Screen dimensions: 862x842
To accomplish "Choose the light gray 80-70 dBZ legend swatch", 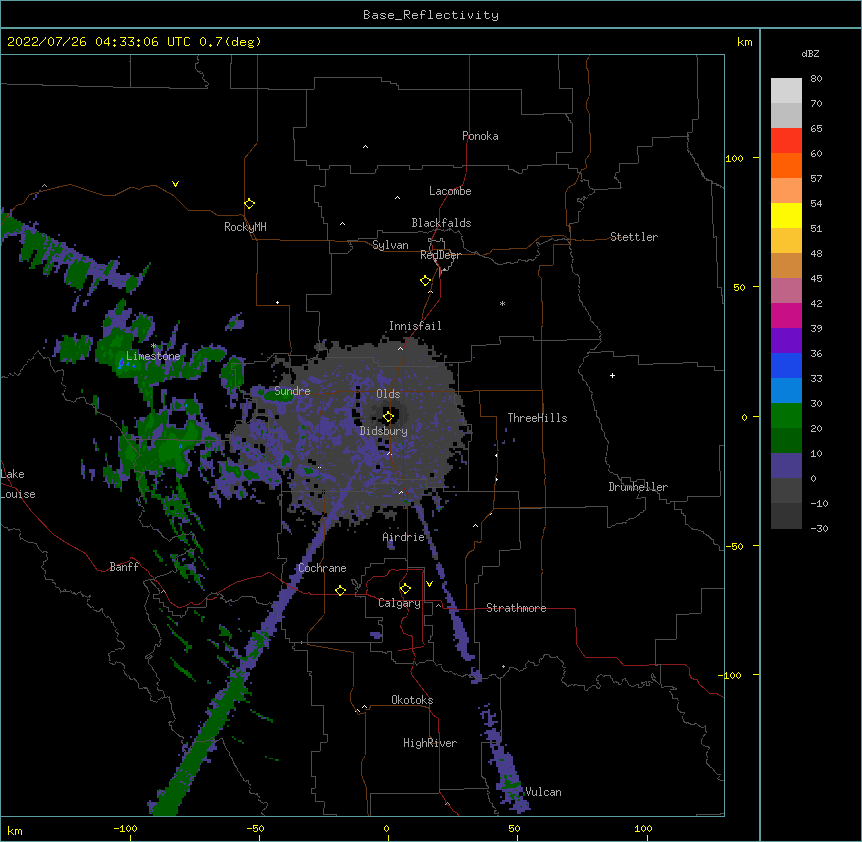I will tap(786, 91).
